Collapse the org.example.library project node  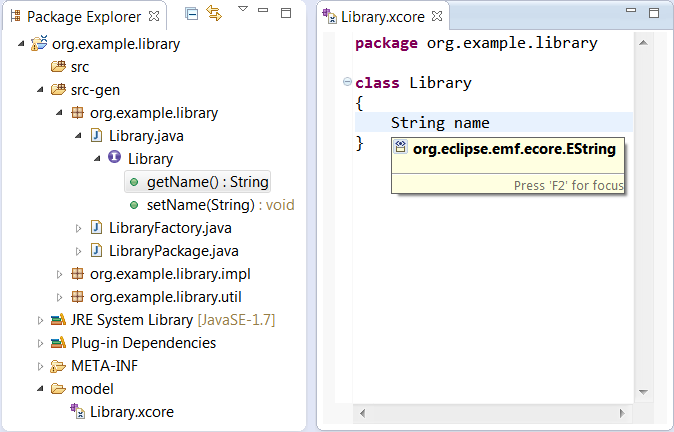click(x=22, y=45)
